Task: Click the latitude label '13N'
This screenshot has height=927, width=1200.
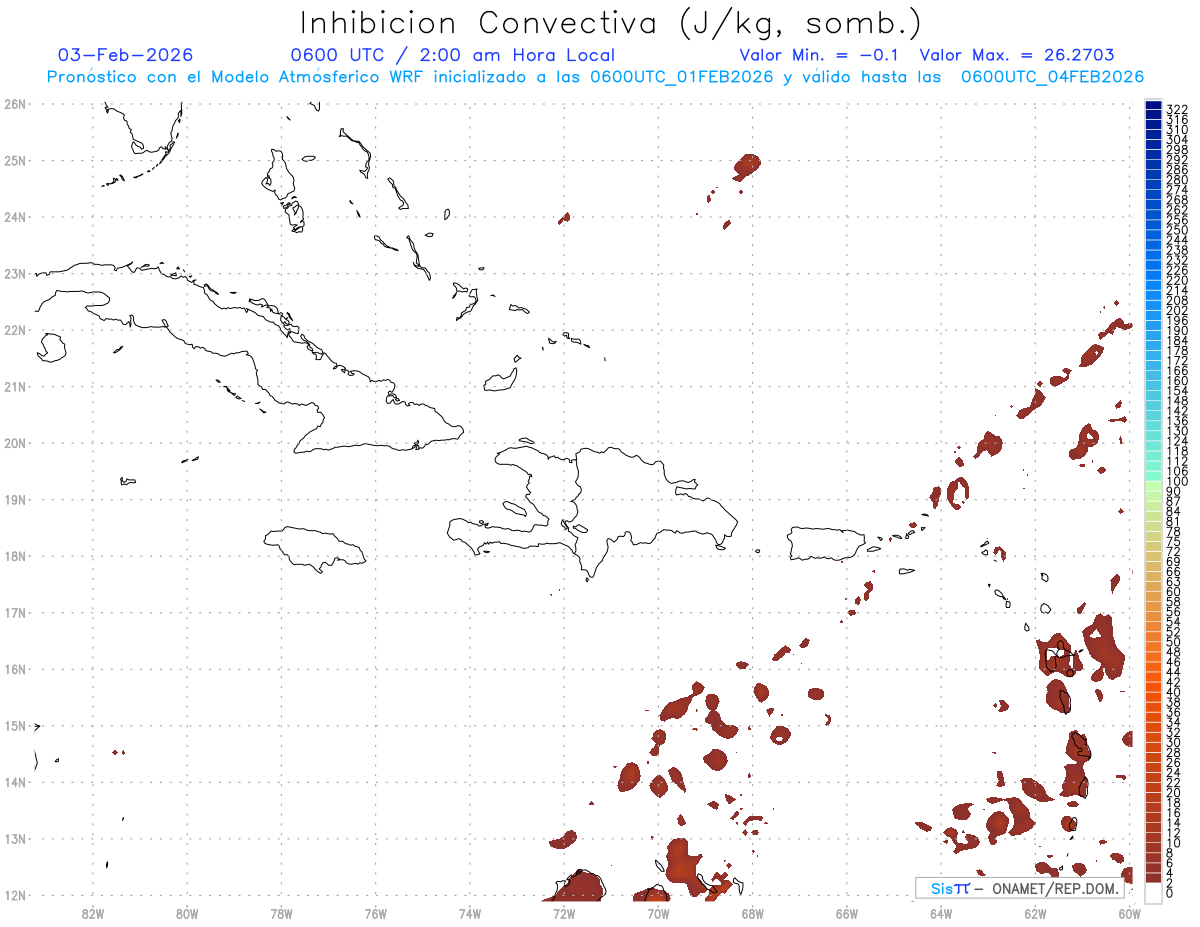Action: click(15, 838)
